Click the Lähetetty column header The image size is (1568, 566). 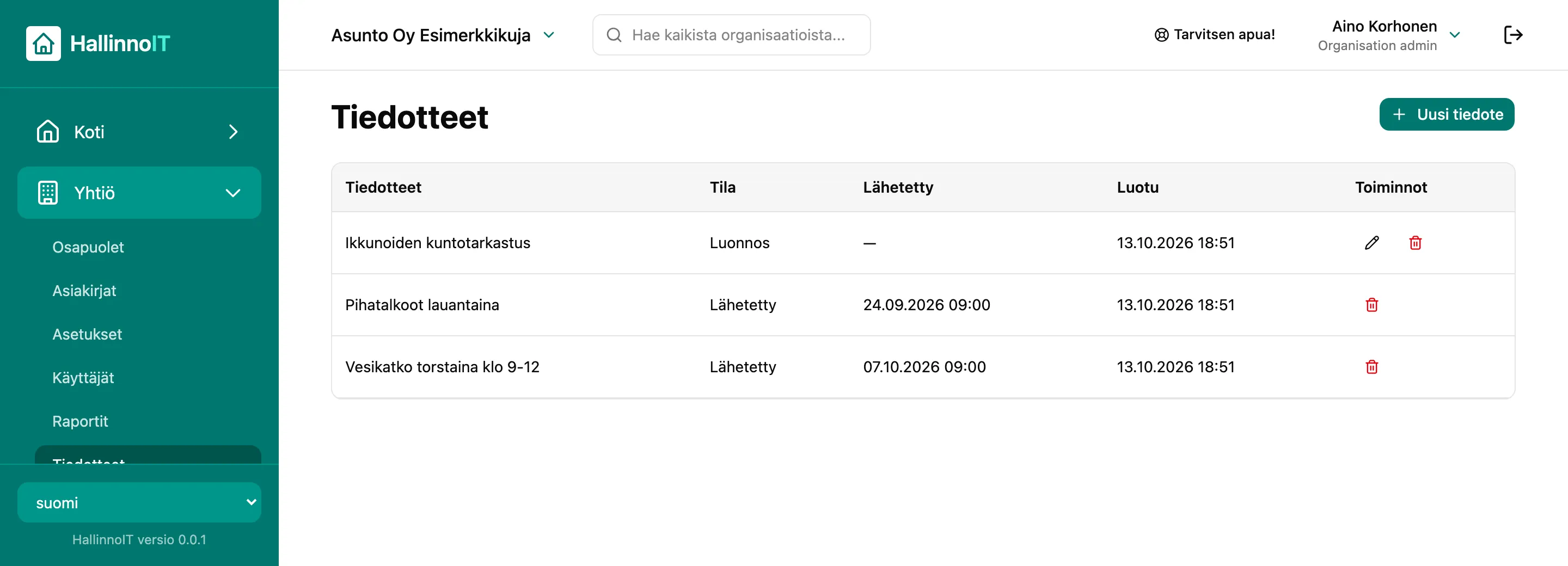click(x=898, y=187)
